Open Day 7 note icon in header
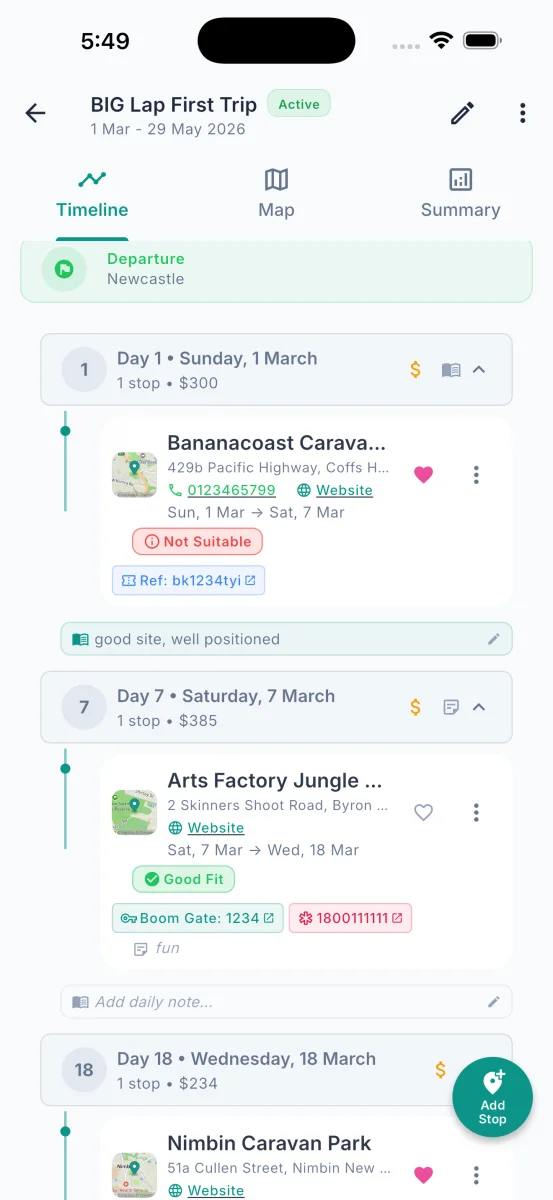This screenshot has width=553, height=1200. 451,708
